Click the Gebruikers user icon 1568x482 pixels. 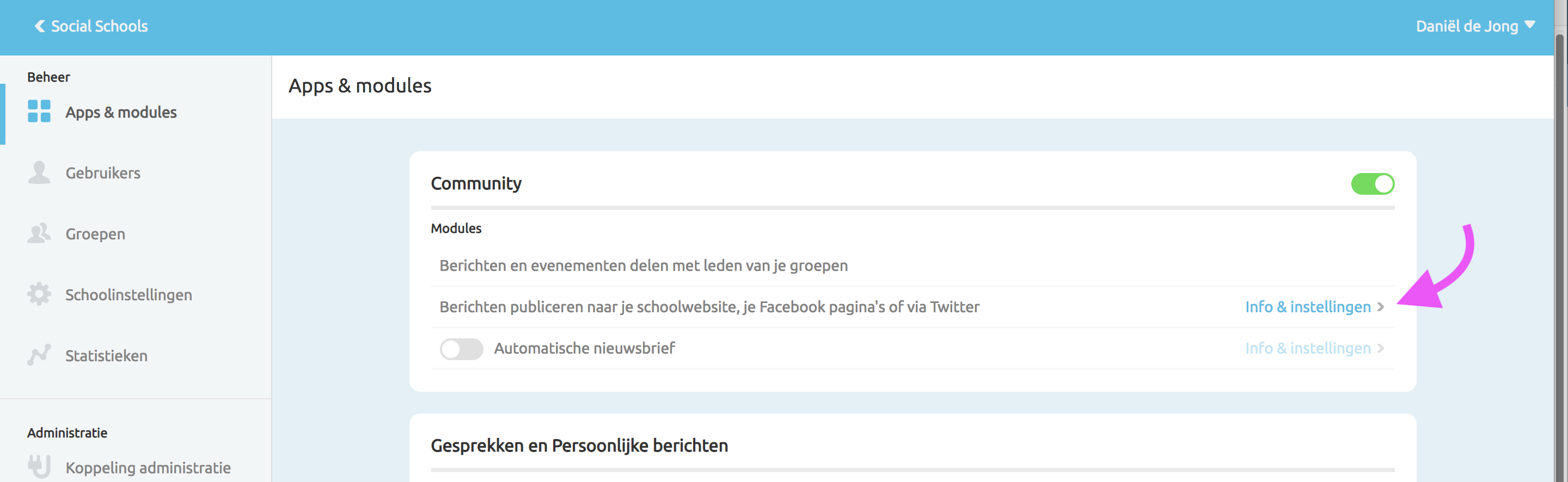pyautogui.click(x=38, y=172)
